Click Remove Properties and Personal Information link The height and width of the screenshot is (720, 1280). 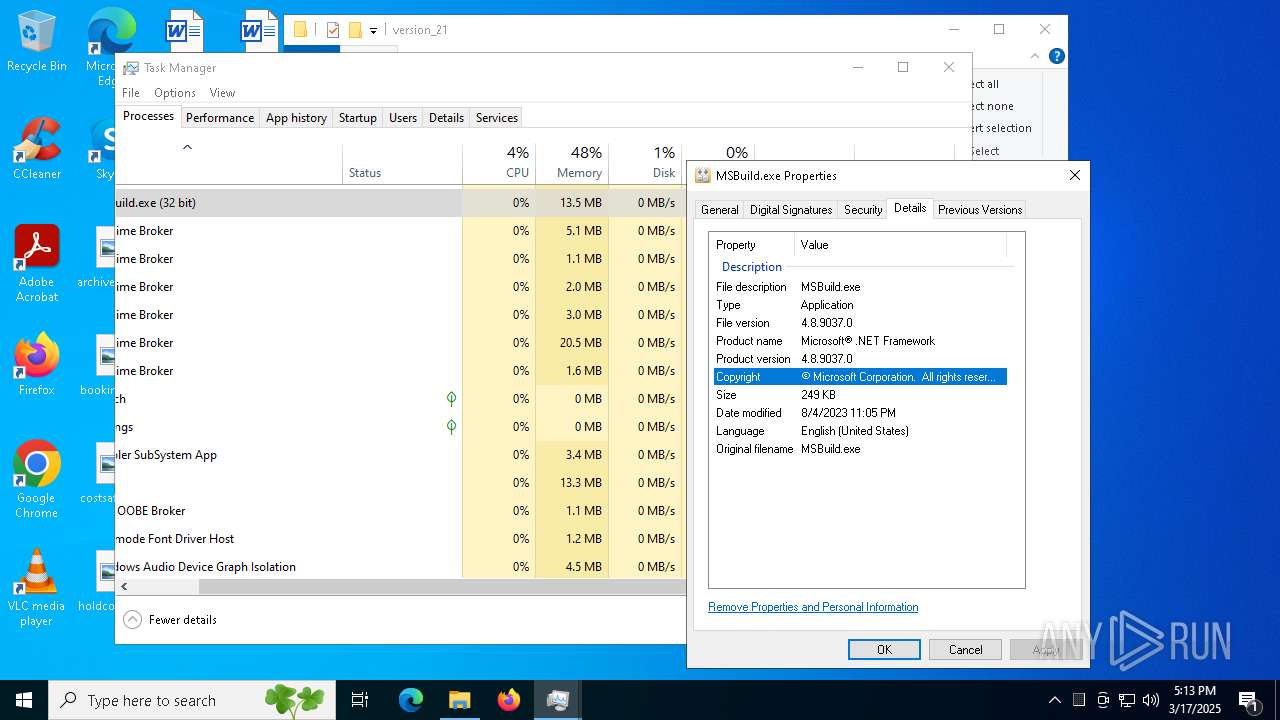[x=813, y=607]
